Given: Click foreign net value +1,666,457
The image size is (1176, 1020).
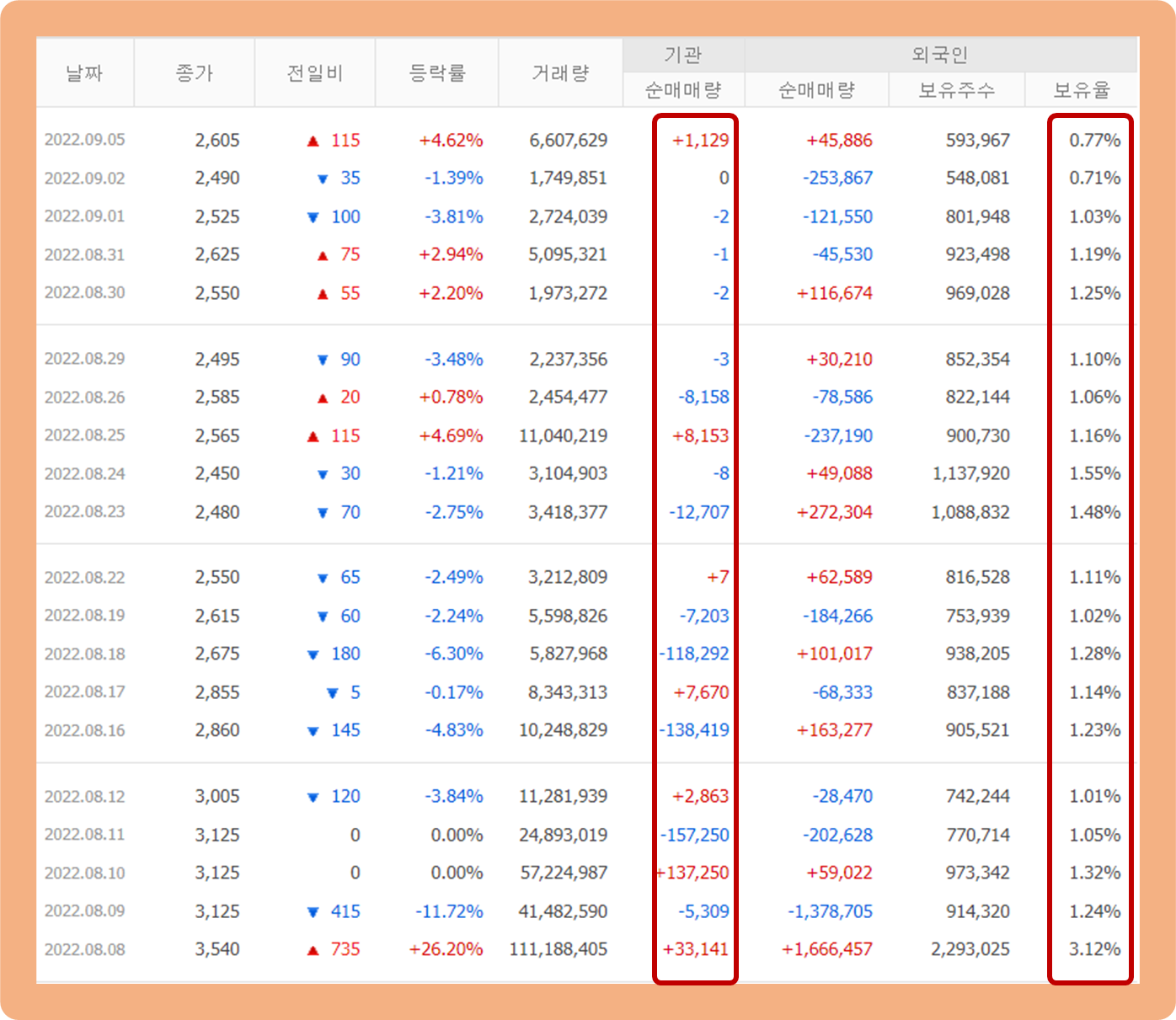Looking at the screenshot, I should click(827, 949).
